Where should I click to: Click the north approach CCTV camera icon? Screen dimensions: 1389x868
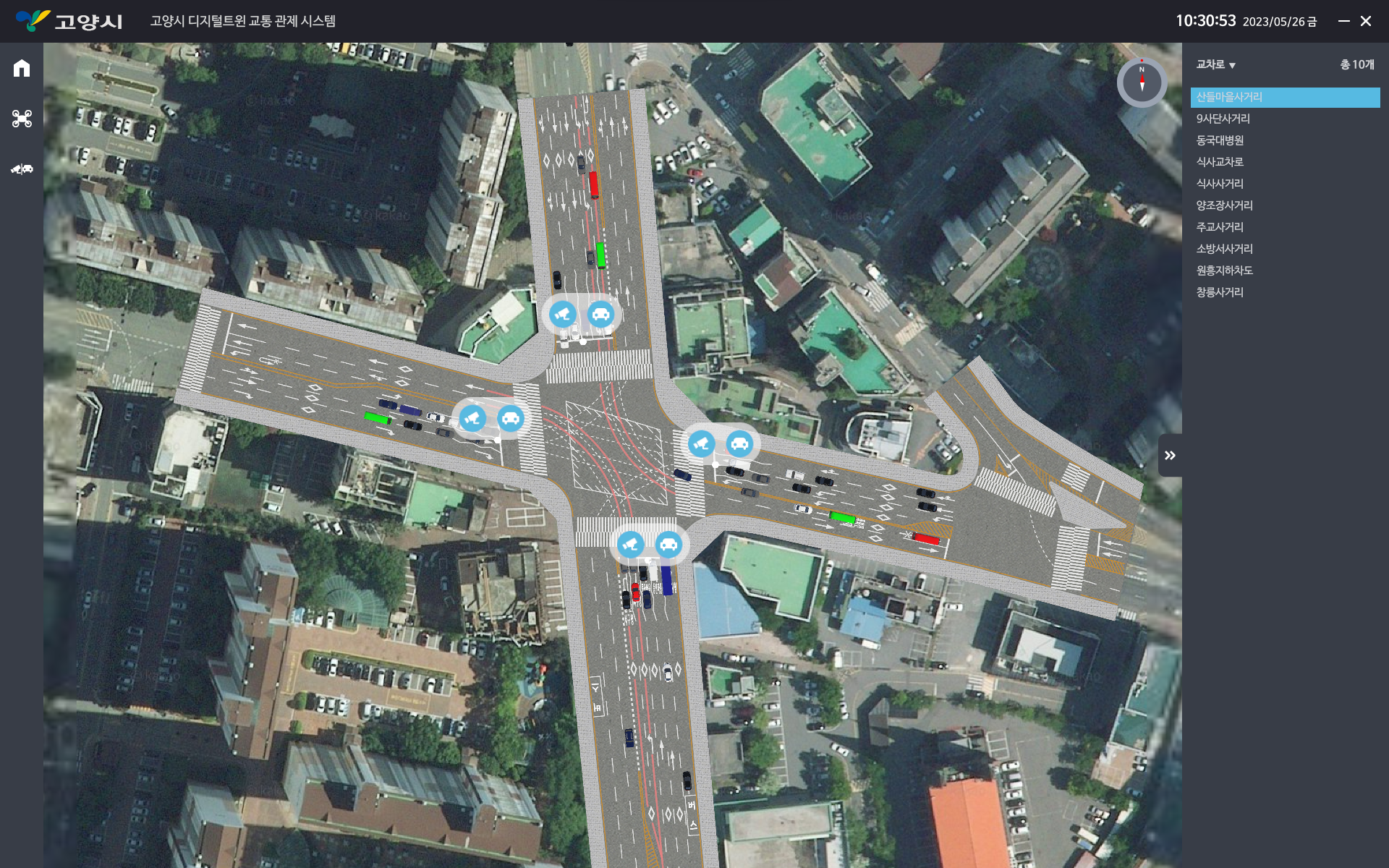[562, 314]
